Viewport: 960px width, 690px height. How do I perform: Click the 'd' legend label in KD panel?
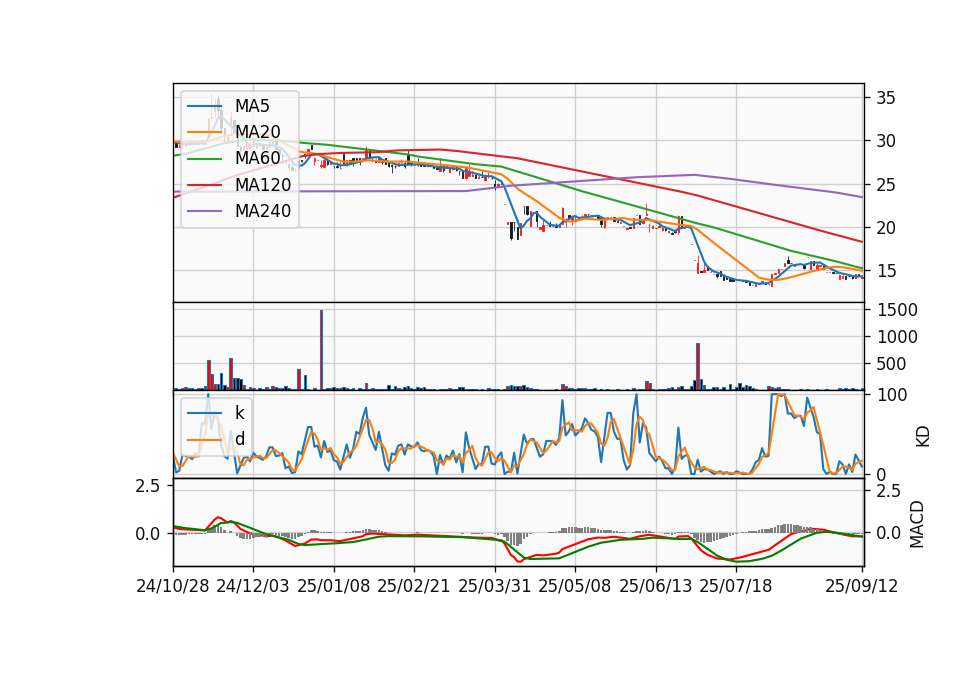click(x=239, y=439)
